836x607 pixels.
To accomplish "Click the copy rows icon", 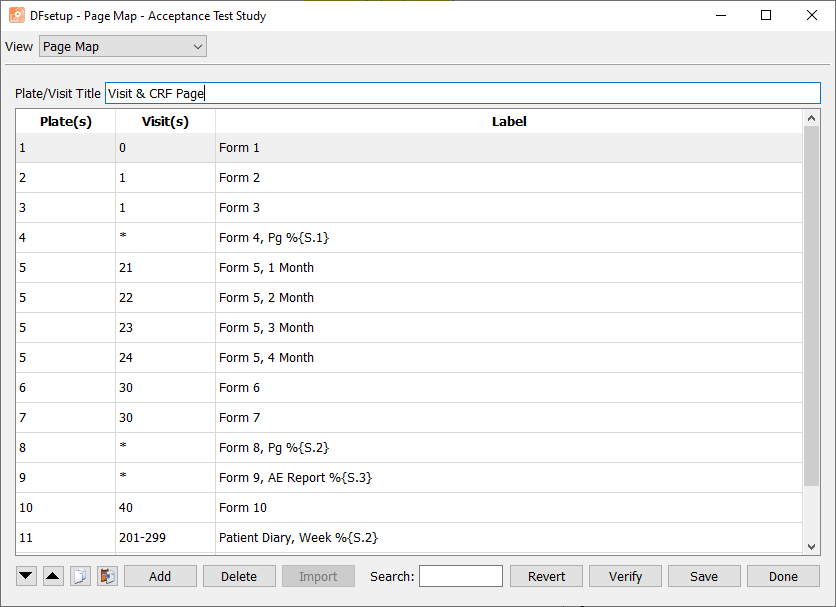I will (x=80, y=576).
